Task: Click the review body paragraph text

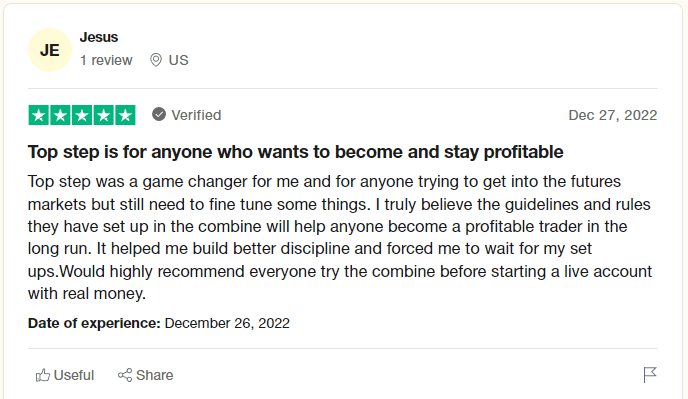Action: (x=340, y=237)
